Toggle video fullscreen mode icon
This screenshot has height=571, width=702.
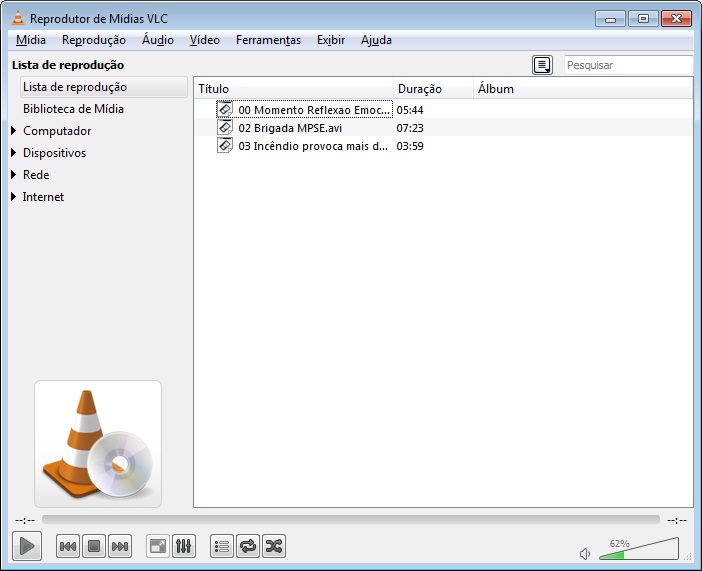click(158, 546)
